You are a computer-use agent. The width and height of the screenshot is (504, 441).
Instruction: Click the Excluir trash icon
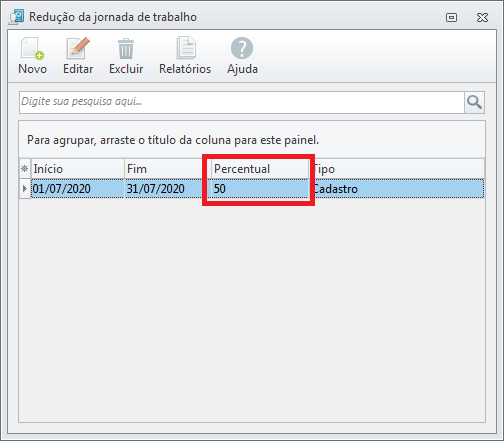point(126,49)
